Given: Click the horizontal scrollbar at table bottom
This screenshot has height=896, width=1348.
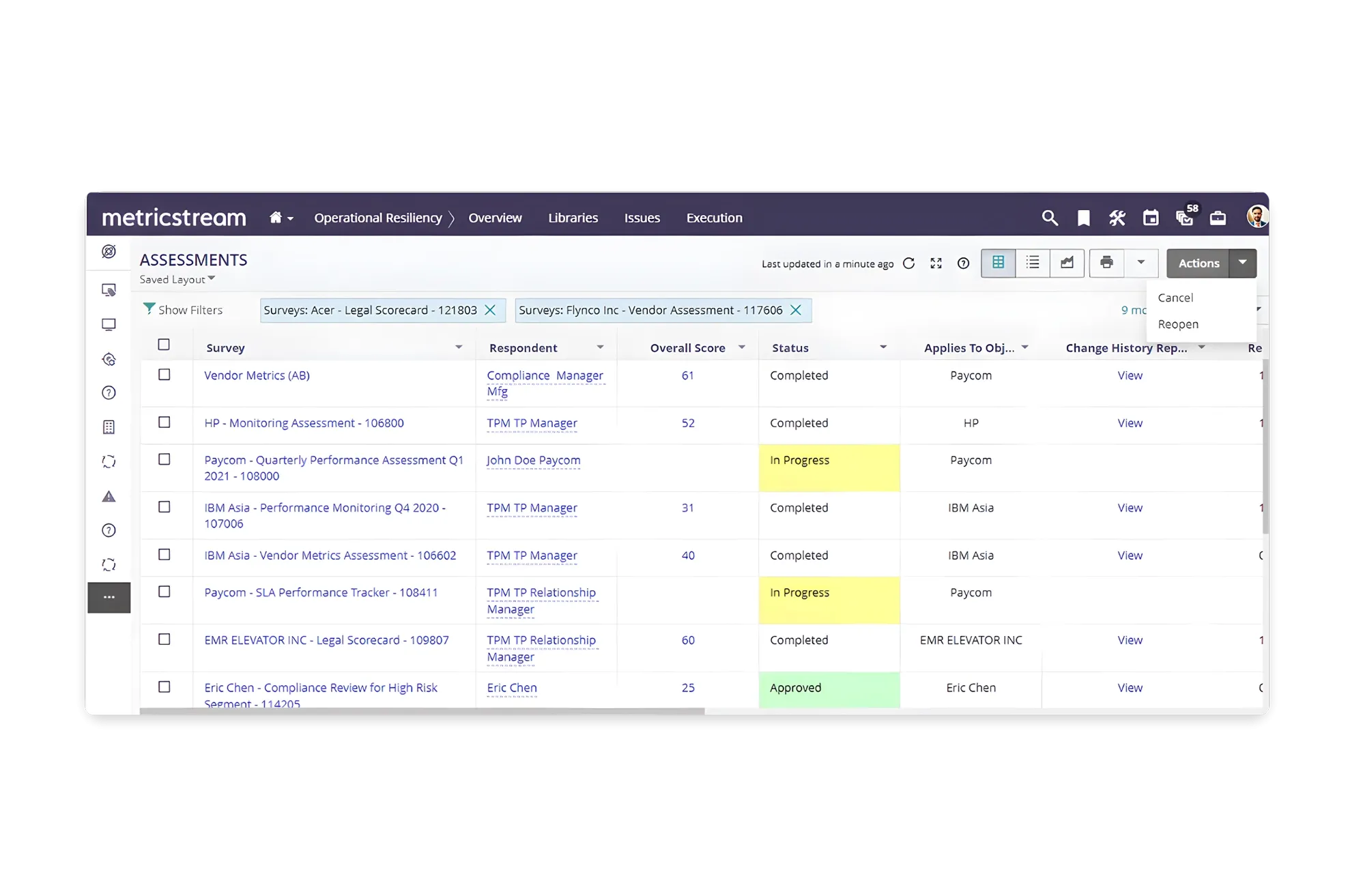Looking at the screenshot, I should 422,711.
